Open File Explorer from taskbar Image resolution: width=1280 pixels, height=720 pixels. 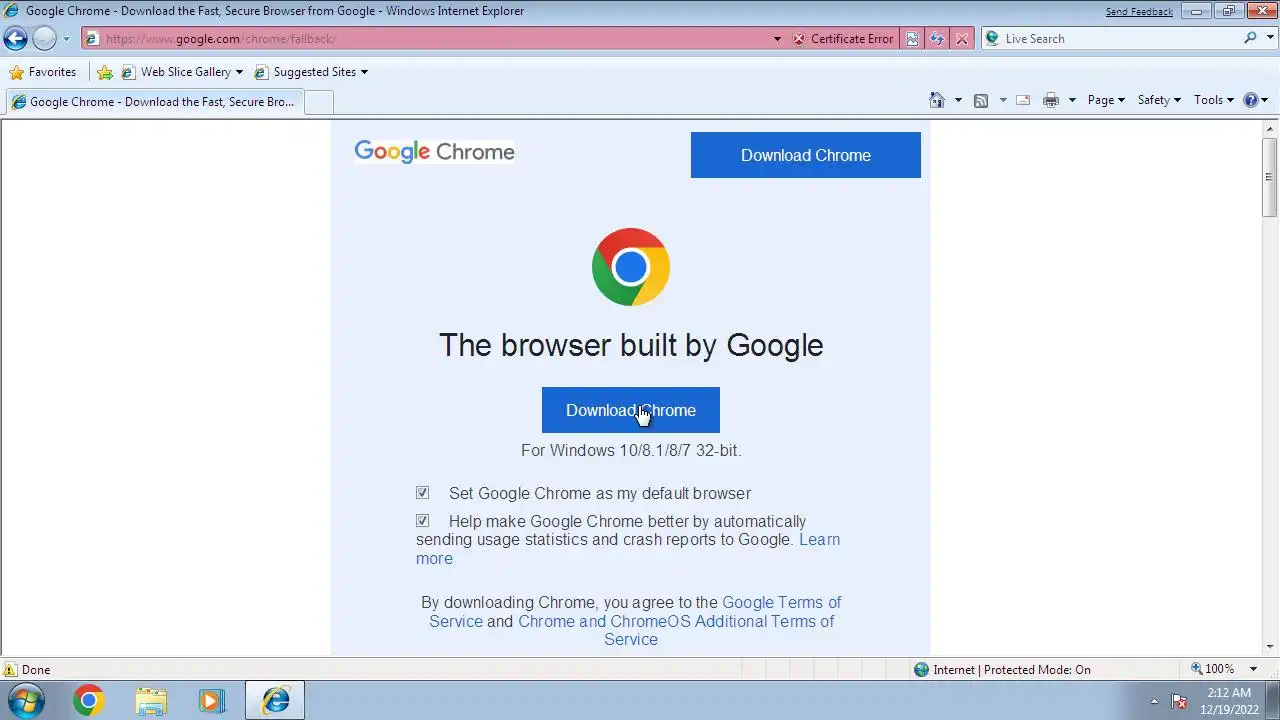(x=151, y=701)
